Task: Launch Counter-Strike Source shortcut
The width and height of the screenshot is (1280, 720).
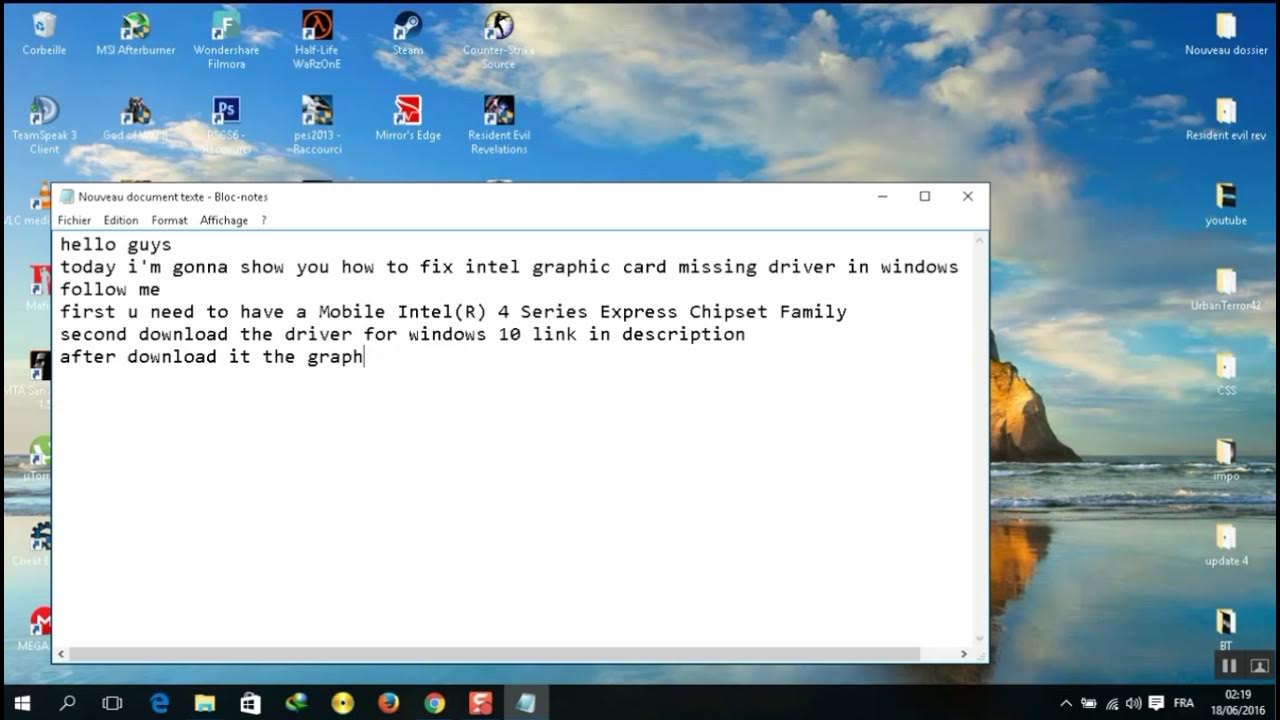Action: [498, 30]
